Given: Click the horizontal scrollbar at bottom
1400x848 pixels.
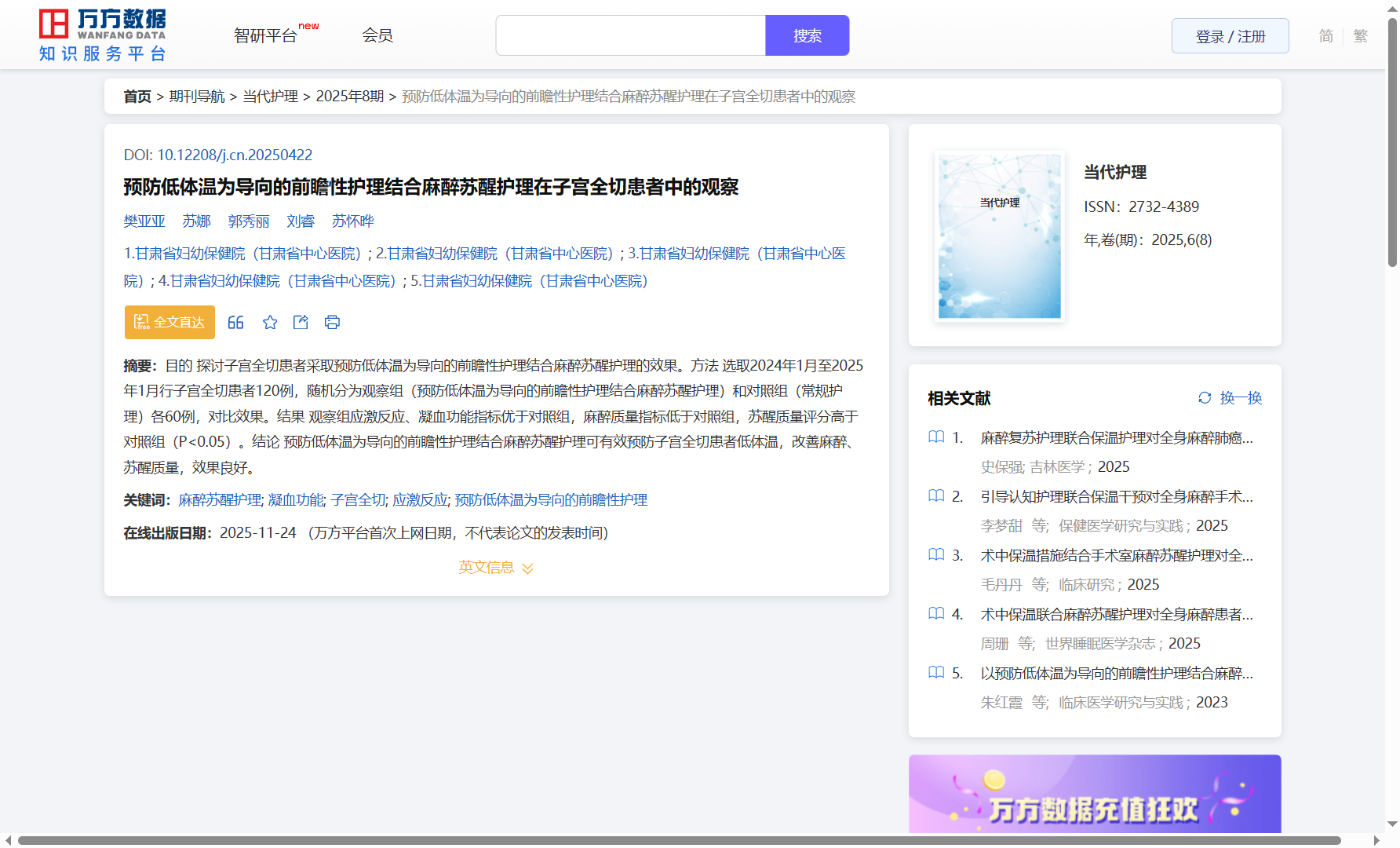Looking at the screenshot, I should point(679,840).
